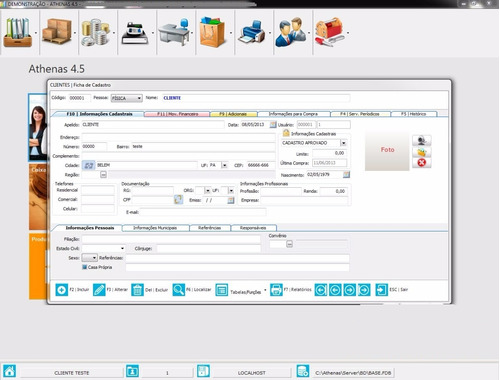The height and width of the screenshot is (380, 500).
Task: Expand the Sexo dropdown
Action: pyautogui.click(x=89, y=258)
